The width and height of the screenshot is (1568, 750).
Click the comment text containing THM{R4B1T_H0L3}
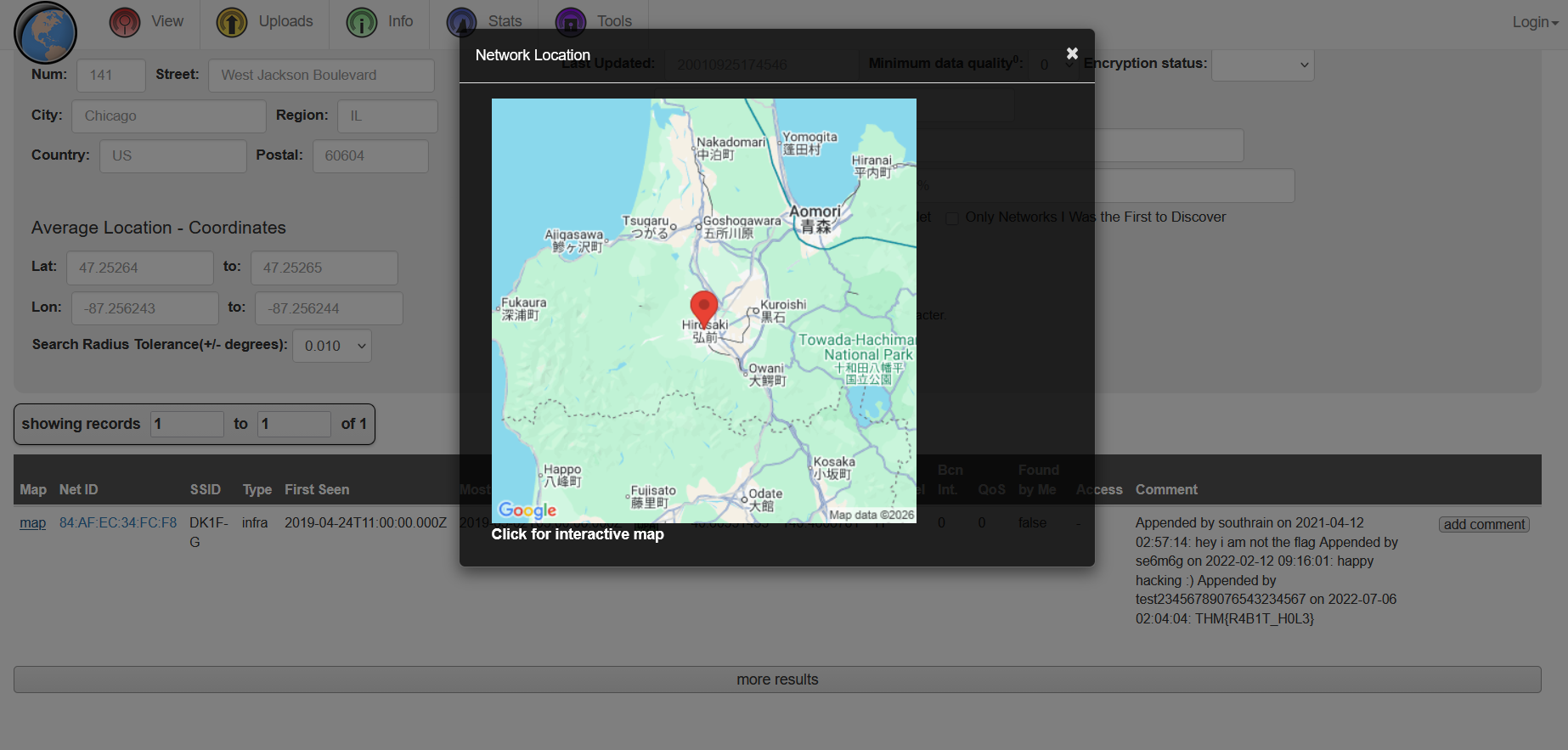pos(1266,571)
